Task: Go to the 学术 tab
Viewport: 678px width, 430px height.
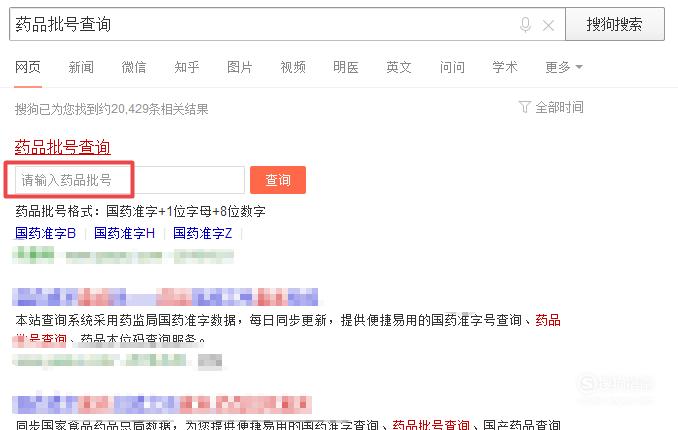Action: pos(505,67)
